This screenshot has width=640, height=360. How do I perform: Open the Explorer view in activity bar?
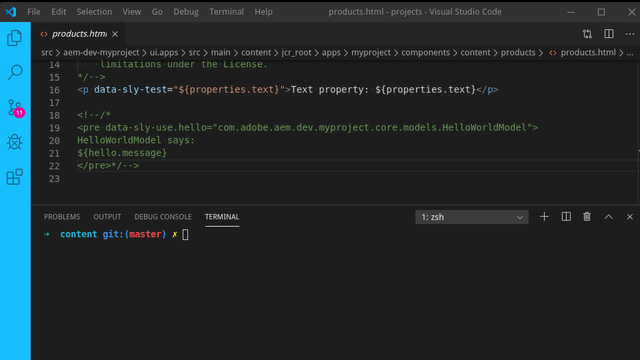15,38
